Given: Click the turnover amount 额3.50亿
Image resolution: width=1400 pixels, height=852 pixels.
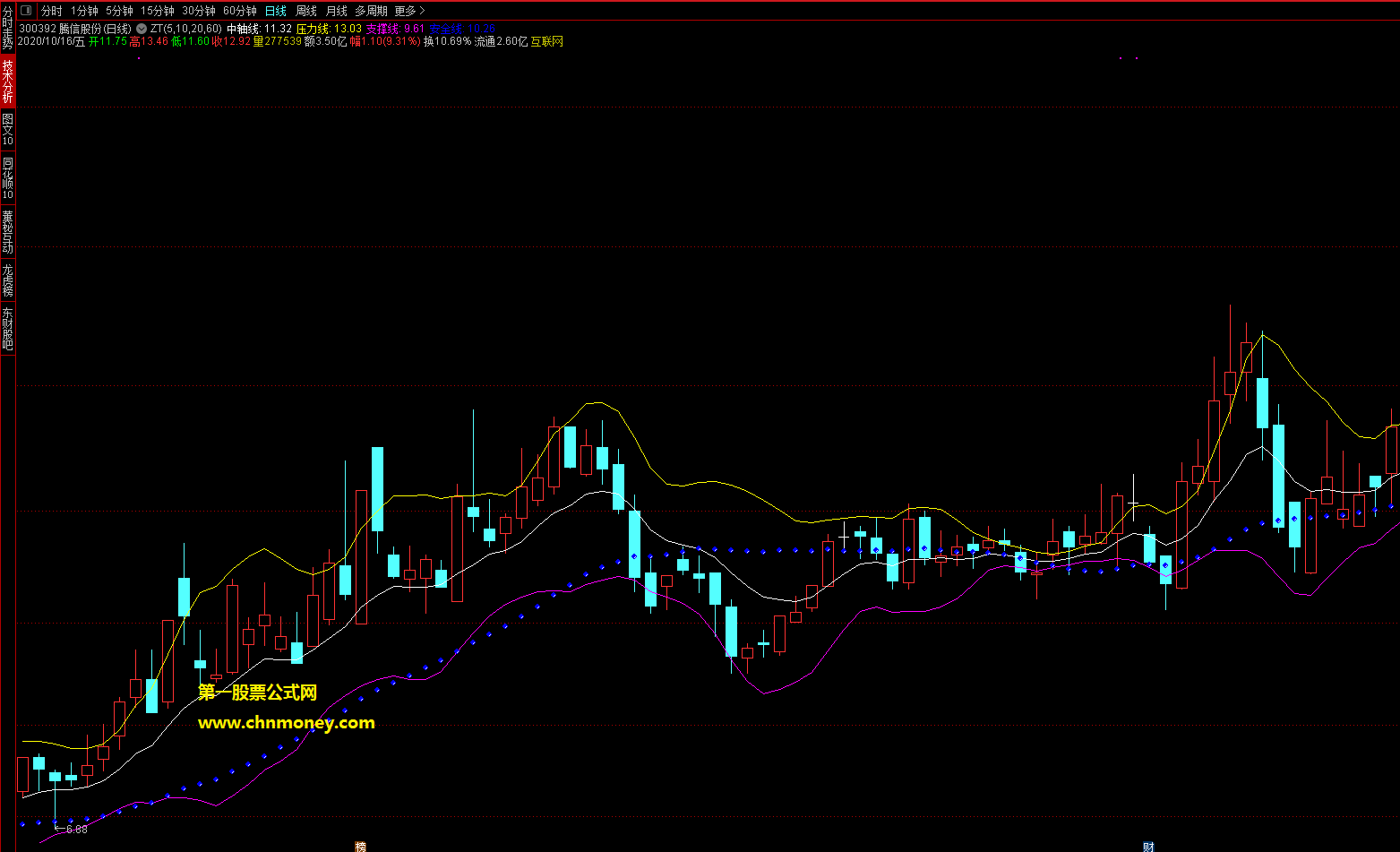Looking at the screenshot, I should point(325,41).
